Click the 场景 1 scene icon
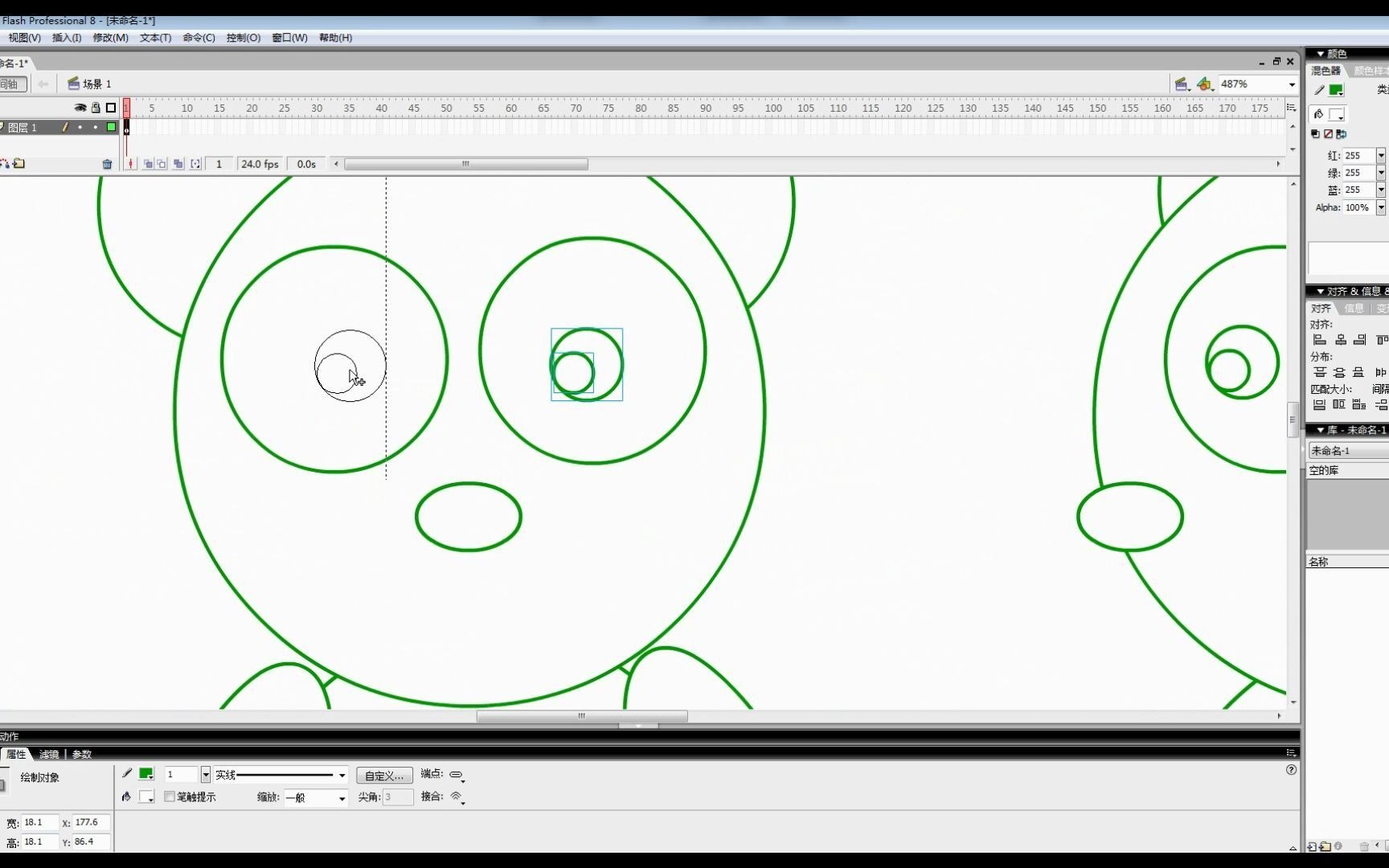1389x868 pixels. coord(73,84)
